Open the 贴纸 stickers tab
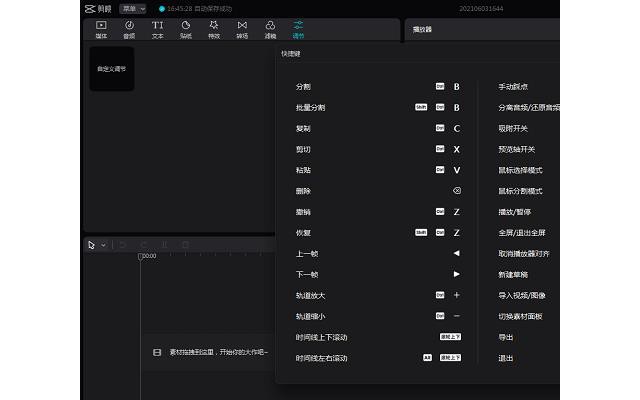Image resolution: width=640 pixels, height=400 pixels. coord(186,30)
